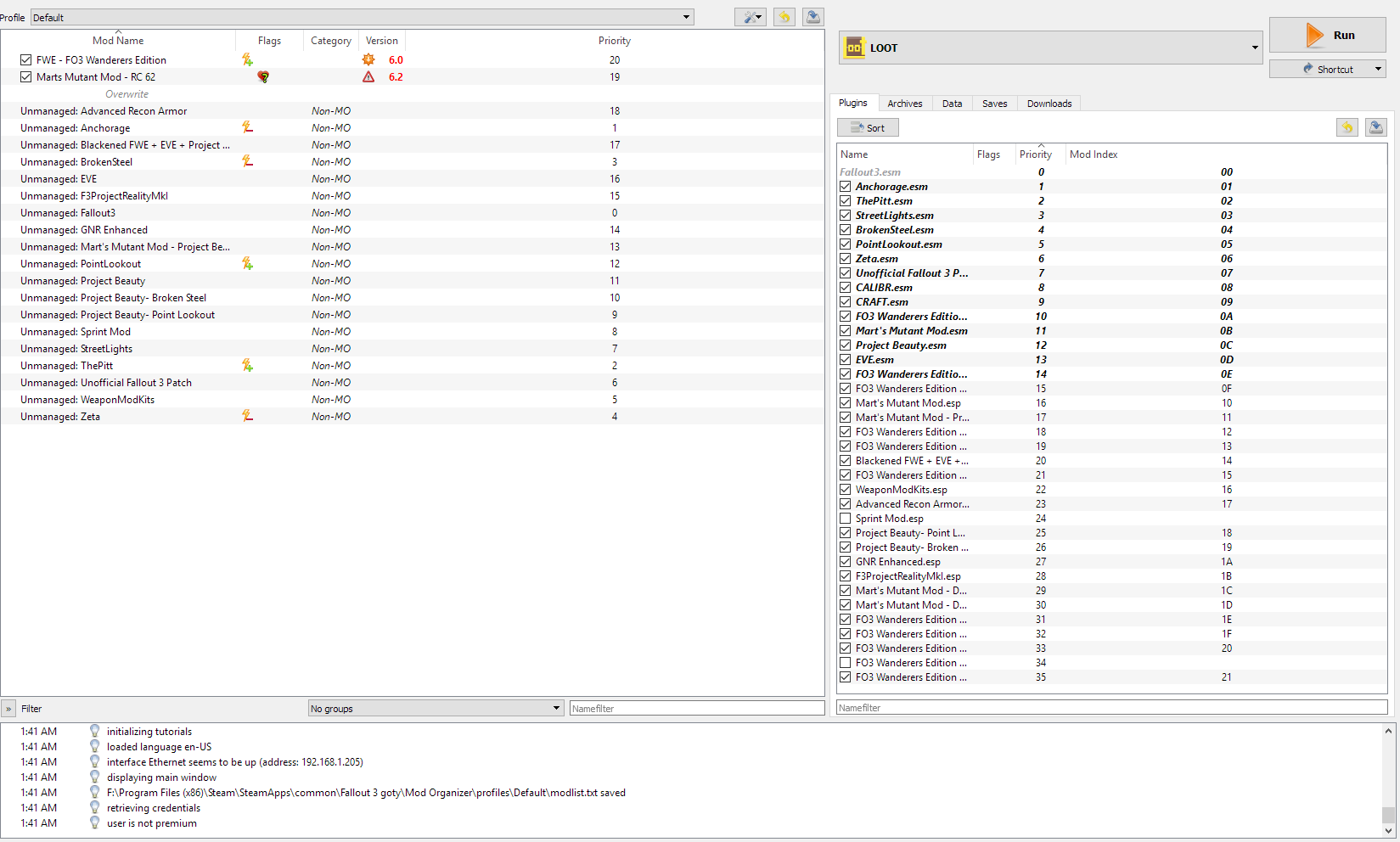This screenshot has width=1400, height=842.
Task: Click bulb icon beside 'modlist.txt saved' log entry
Action: click(x=95, y=792)
